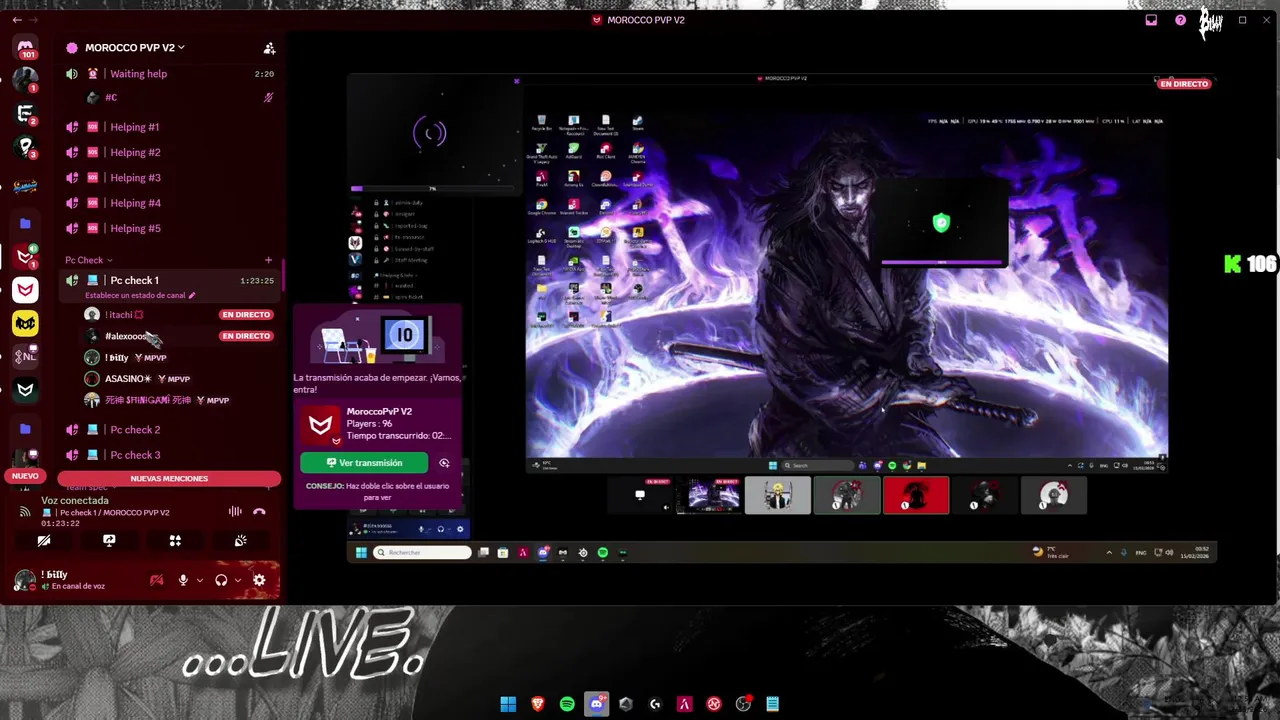
Task: Click EN DIRECTO badge next to itachi
Action: tap(246, 315)
